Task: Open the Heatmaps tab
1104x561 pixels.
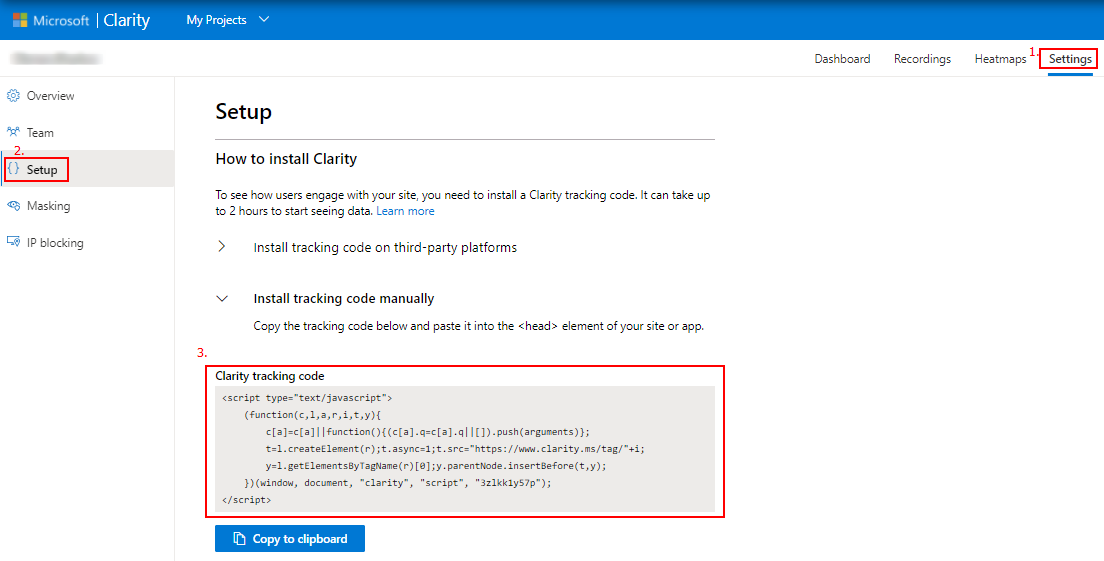Action: point(1000,58)
